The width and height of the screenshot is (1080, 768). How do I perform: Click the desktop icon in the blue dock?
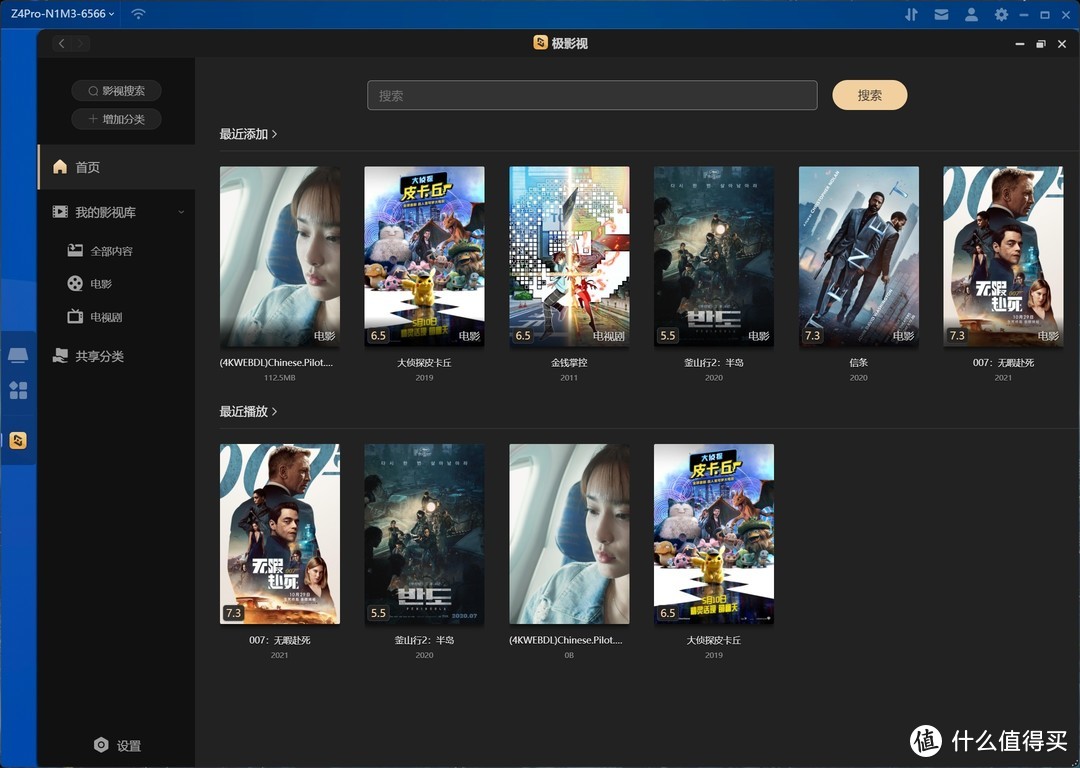[18, 353]
